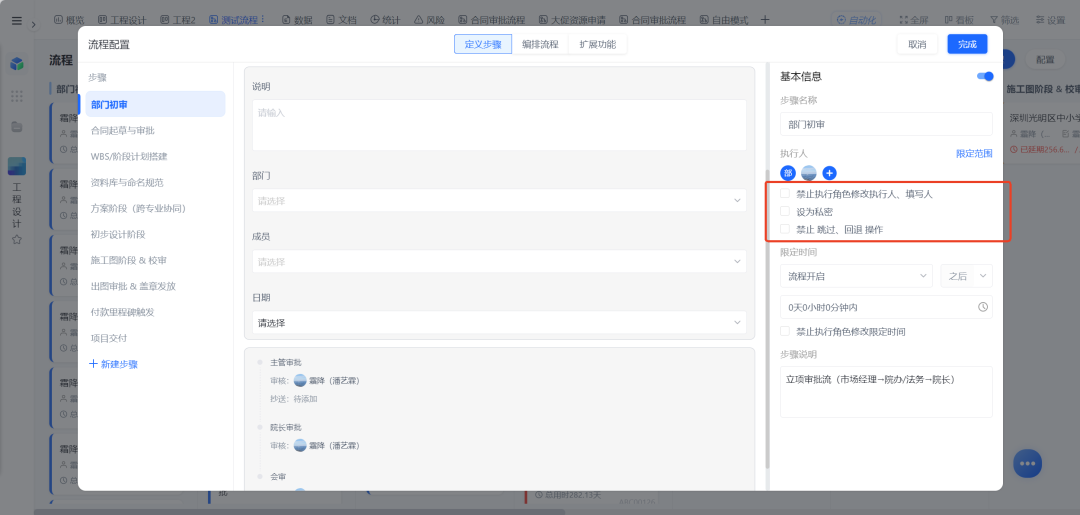Switch to the 统计 view tab
The height and width of the screenshot is (515, 1080).
(x=386, y=20)
